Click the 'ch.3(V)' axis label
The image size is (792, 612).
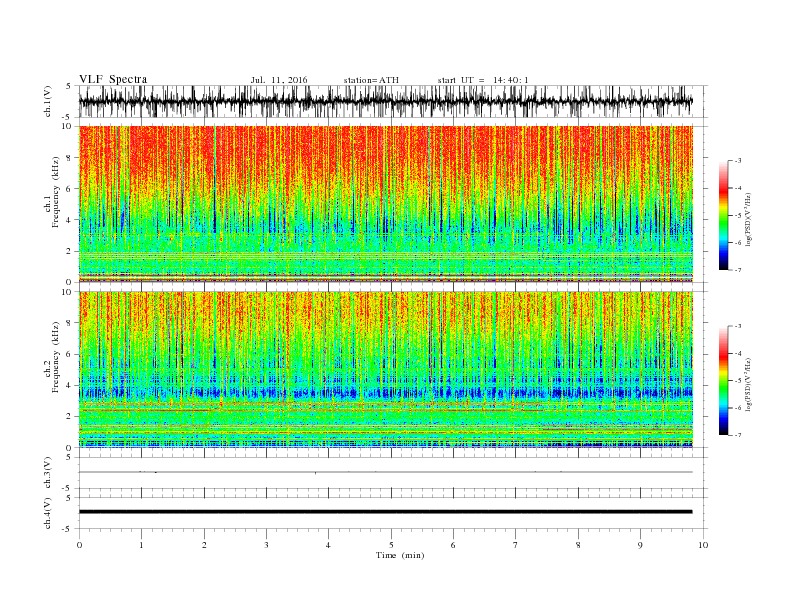(x=48, y=473)
